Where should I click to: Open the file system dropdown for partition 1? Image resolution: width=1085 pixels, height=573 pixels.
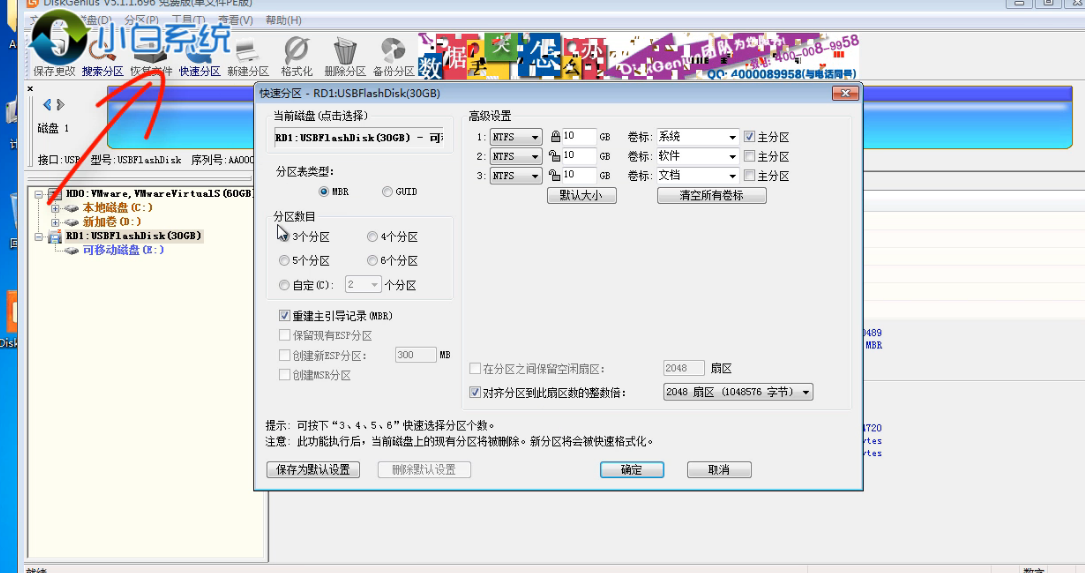click(x=516, y=137)
